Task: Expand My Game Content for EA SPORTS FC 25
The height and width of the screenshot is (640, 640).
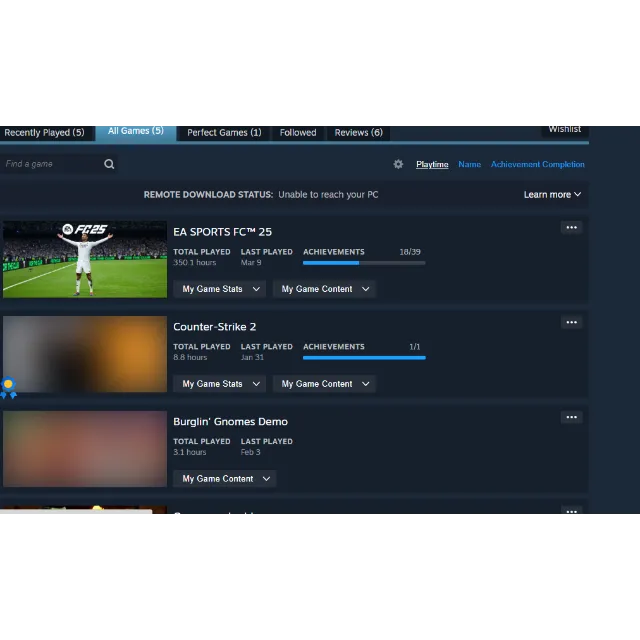Action: [324, 289]
